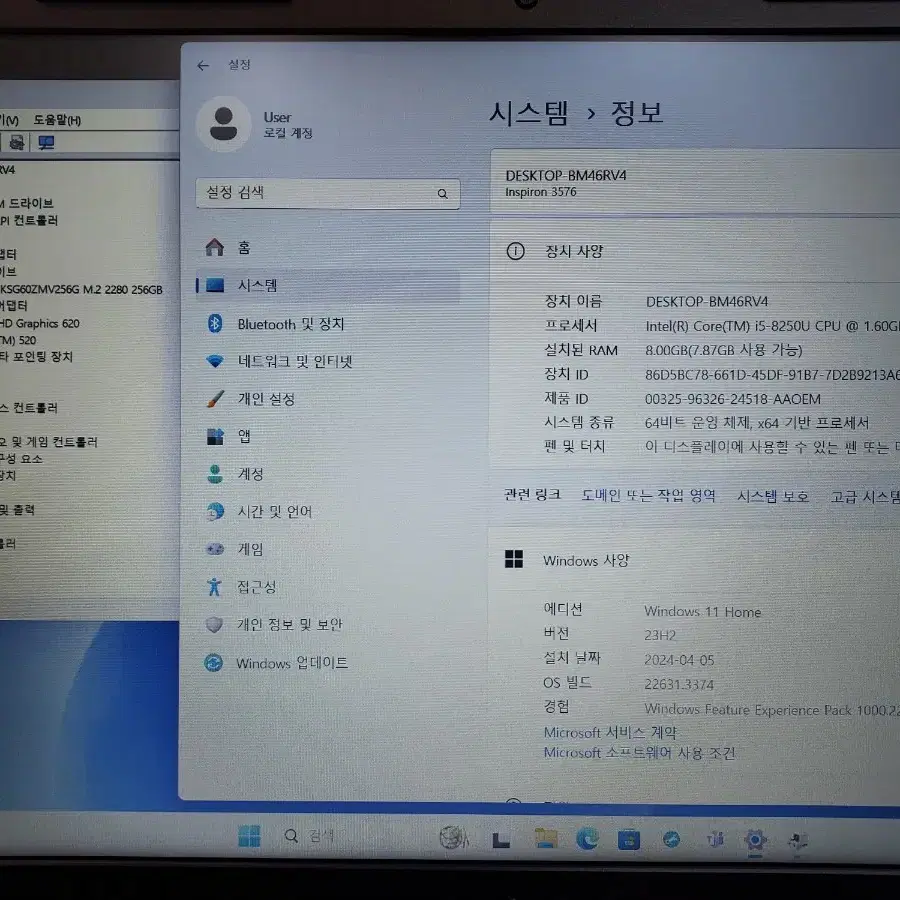This screenshot has height=900, width=900.
Task: Click 64비트 운영 체제 system type value
Action: point(757,423)
